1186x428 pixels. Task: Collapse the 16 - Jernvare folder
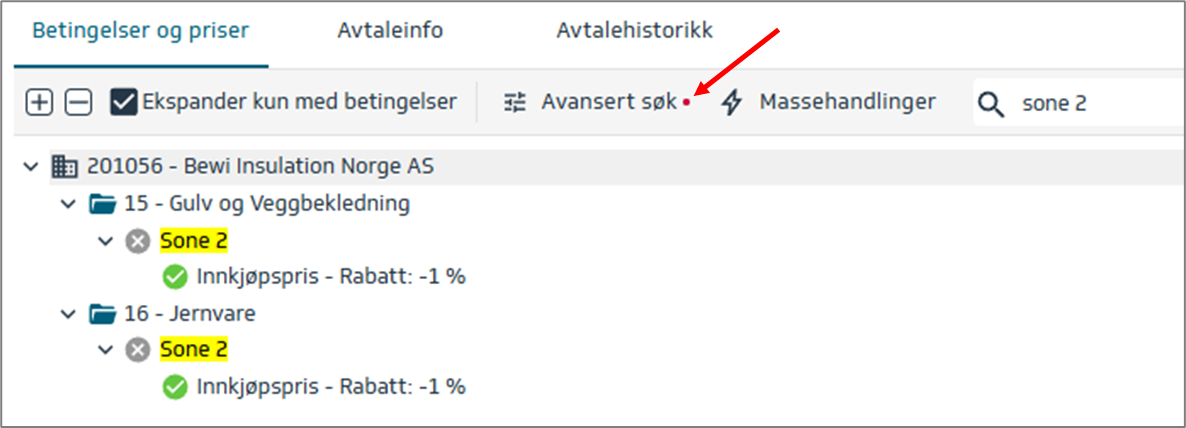click(68, 314)
